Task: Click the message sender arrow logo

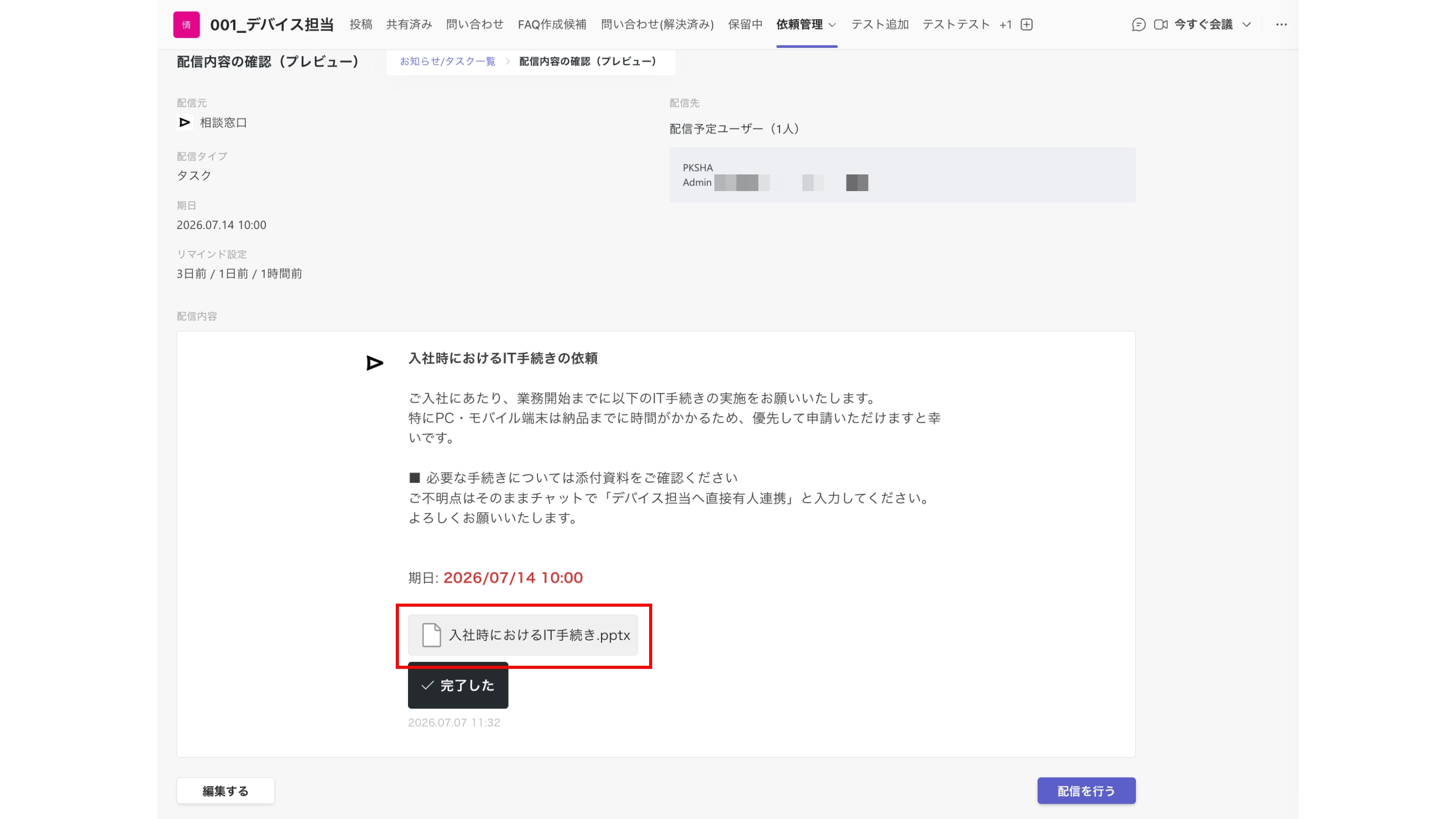Action: click(374, 363)
